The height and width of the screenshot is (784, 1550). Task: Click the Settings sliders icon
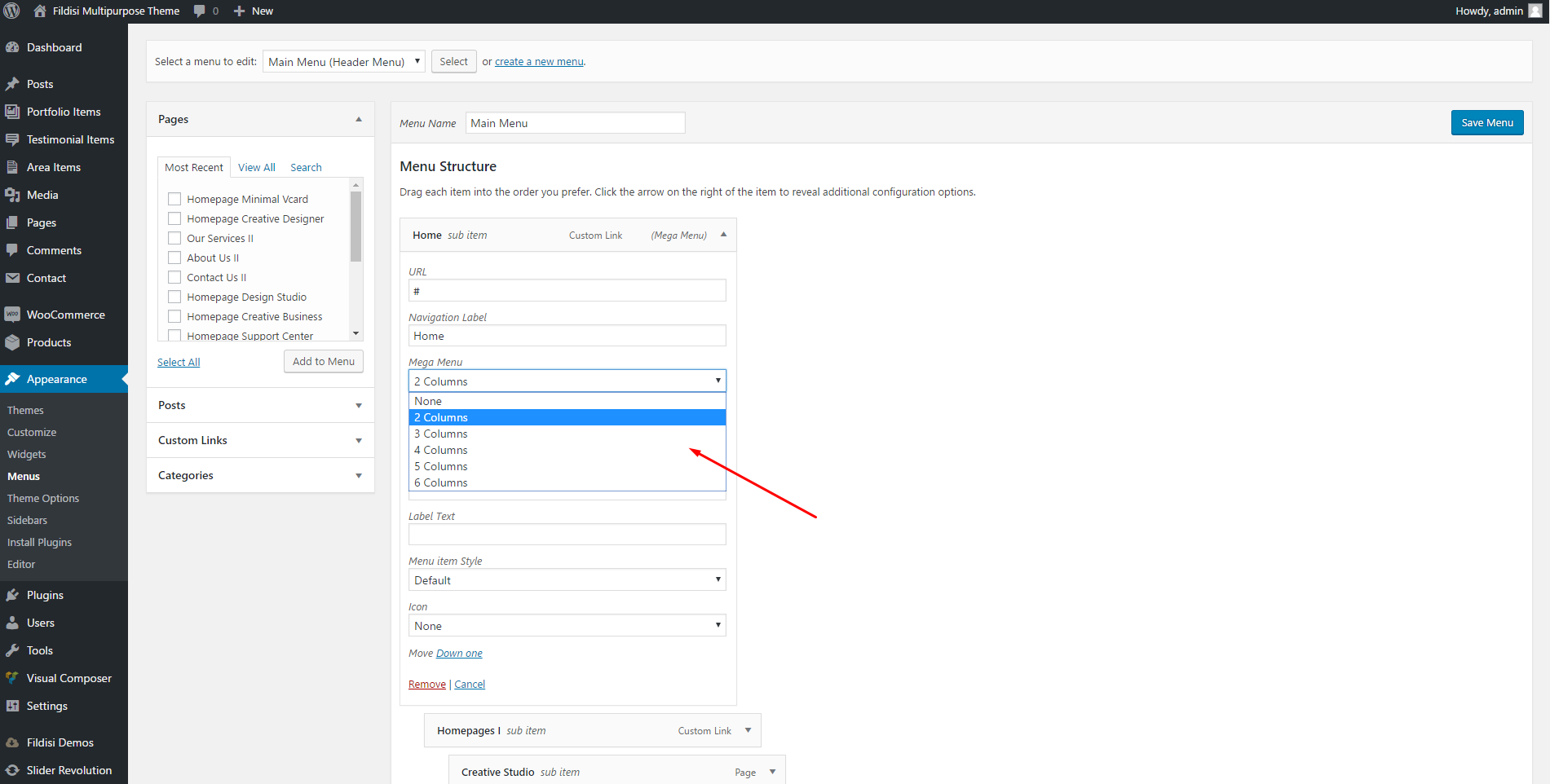point(12,706)
